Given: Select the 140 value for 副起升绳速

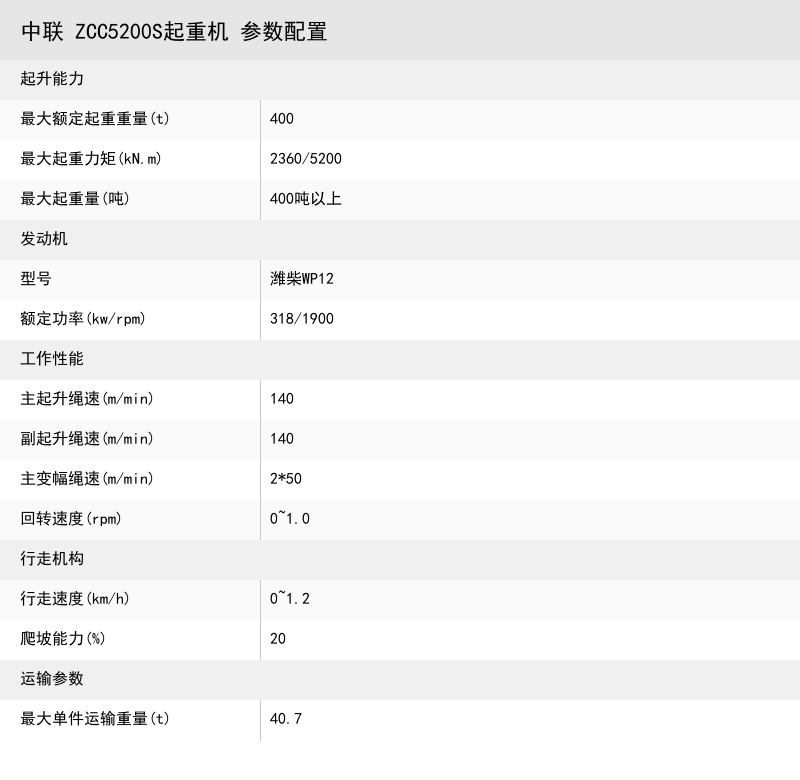Looking at the screenshot, I should pyautogui.click(x=282, y=439).
